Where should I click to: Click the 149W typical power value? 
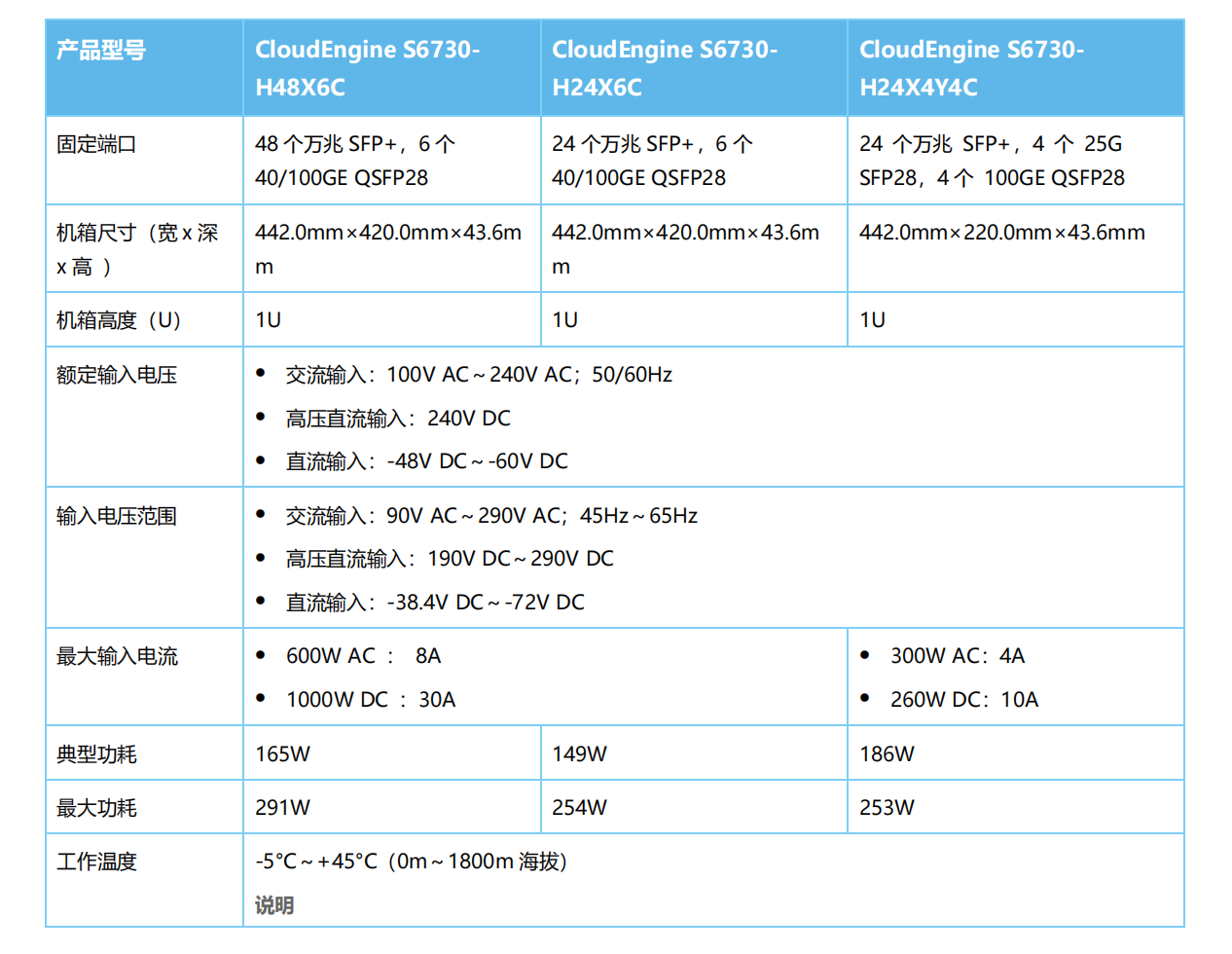[579, 754]
